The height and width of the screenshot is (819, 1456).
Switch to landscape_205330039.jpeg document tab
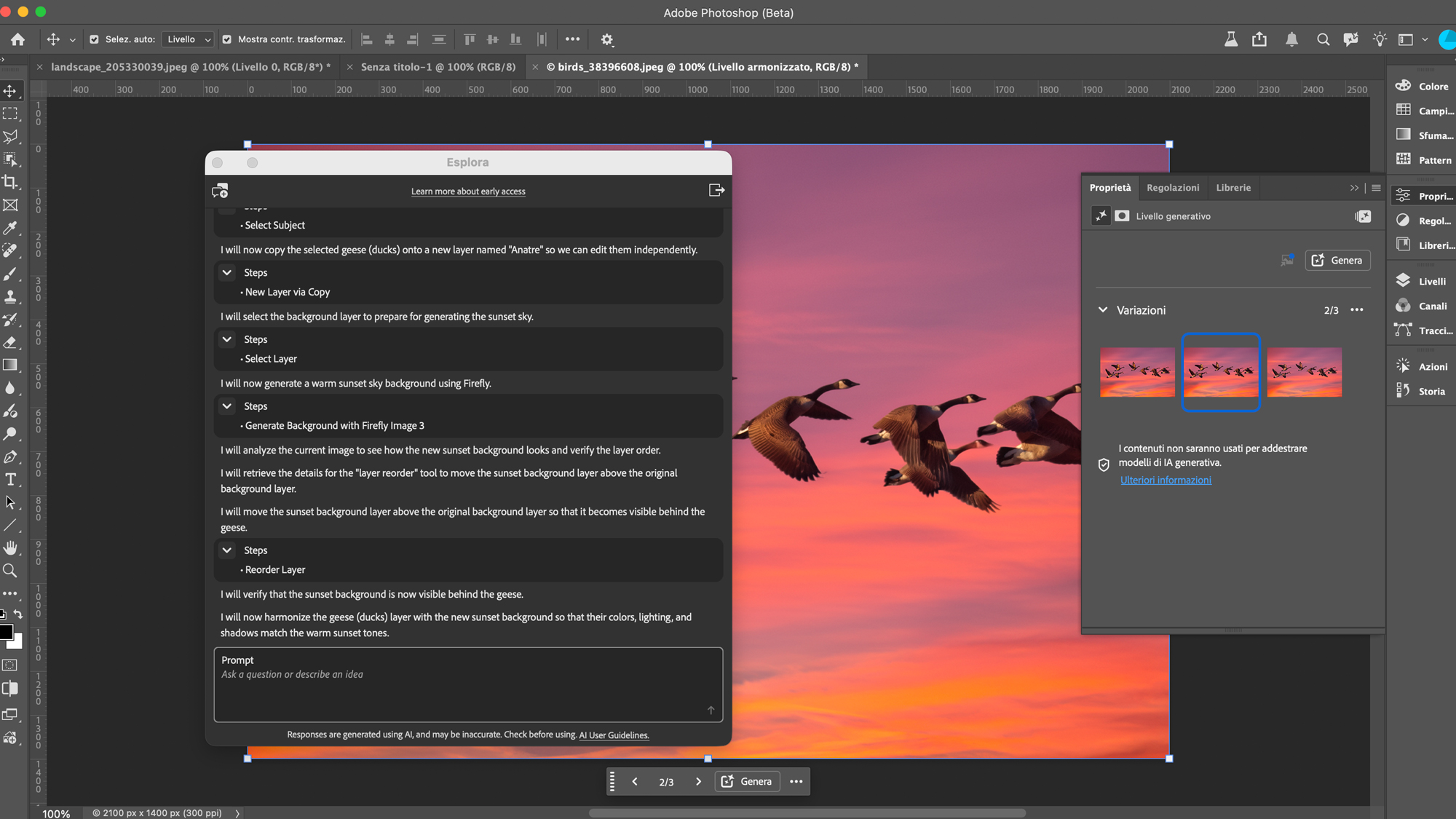pos(191,67)
